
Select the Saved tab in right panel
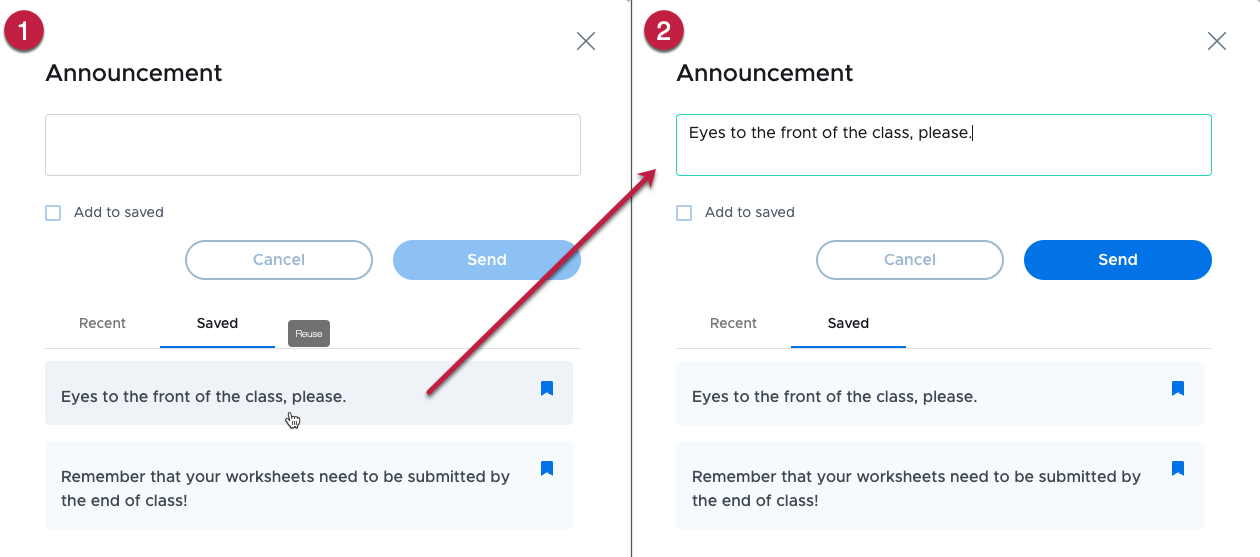tap(848, 323)
